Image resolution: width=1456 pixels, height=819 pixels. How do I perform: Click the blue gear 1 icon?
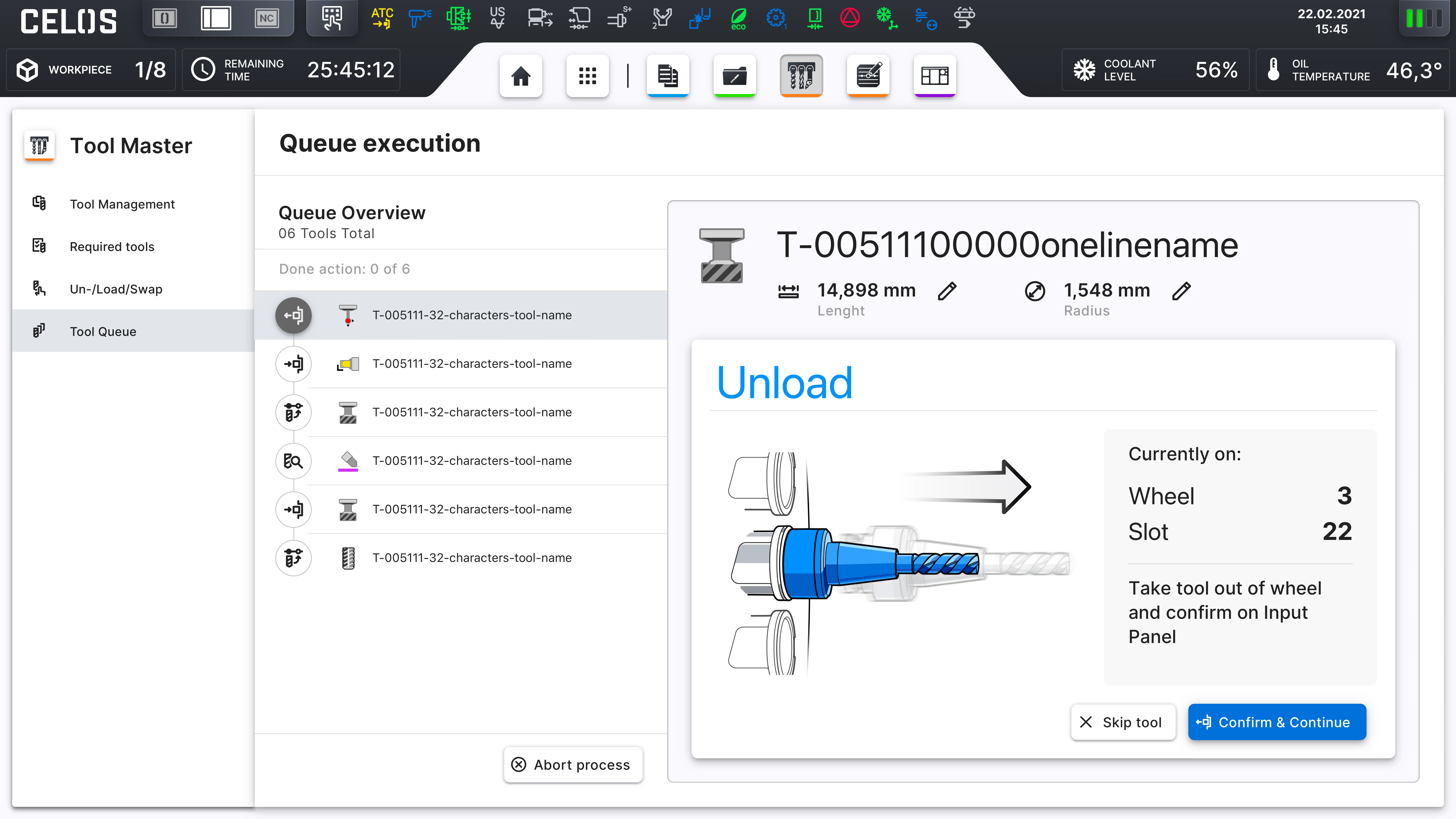tap(776, 18)
